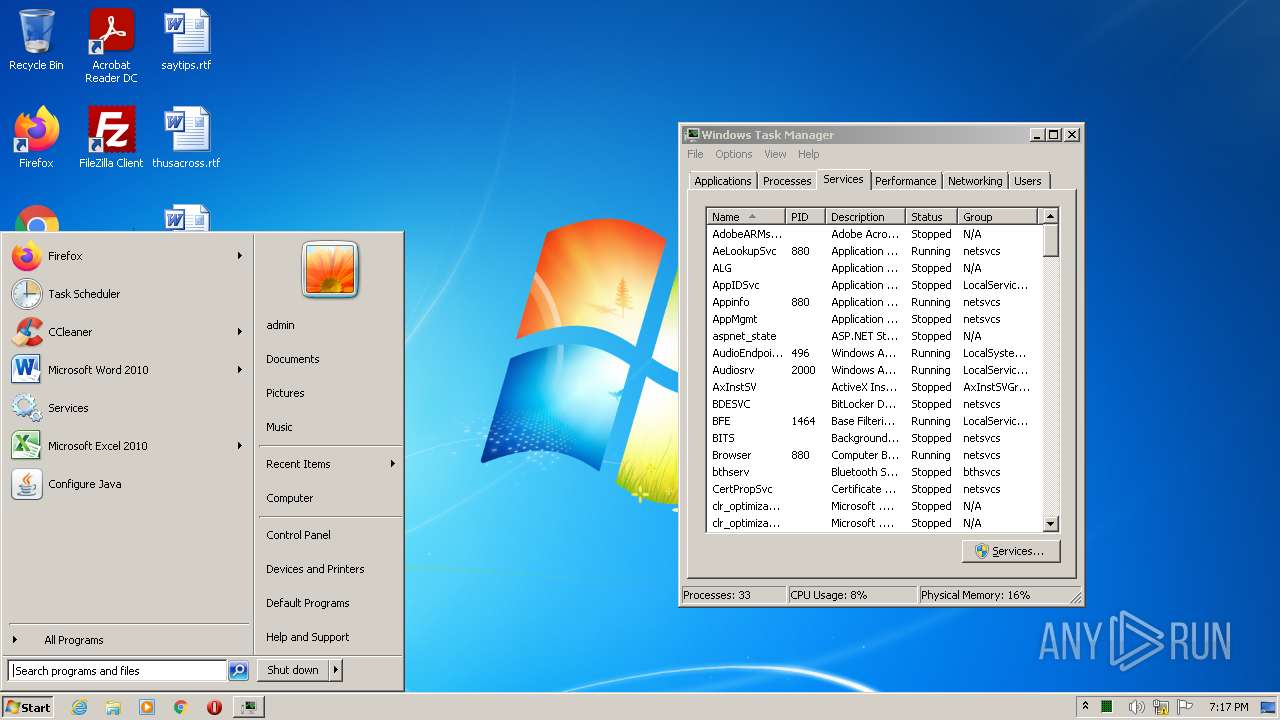Click the search magnifier icon
The width and height of the screenshot is (1280, 720).
coord(238,671)
